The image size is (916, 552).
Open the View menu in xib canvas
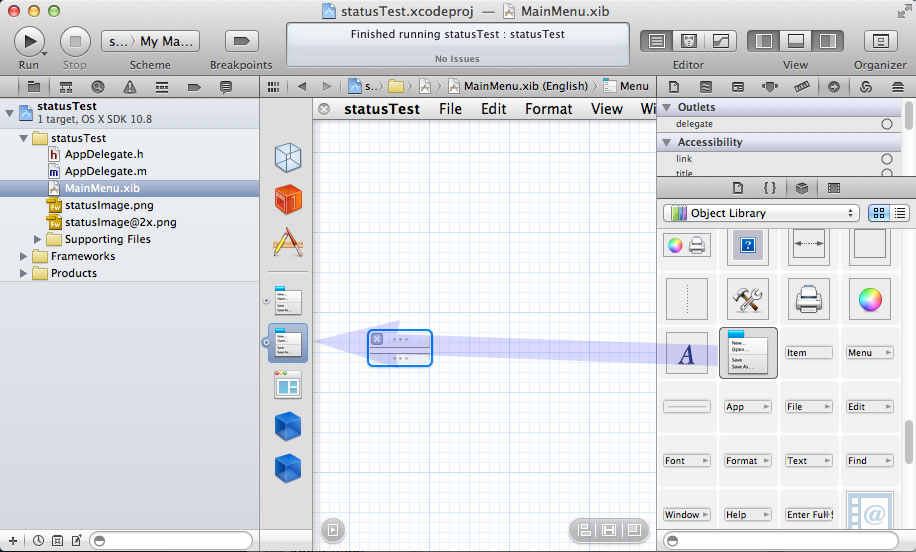[607, 109]
